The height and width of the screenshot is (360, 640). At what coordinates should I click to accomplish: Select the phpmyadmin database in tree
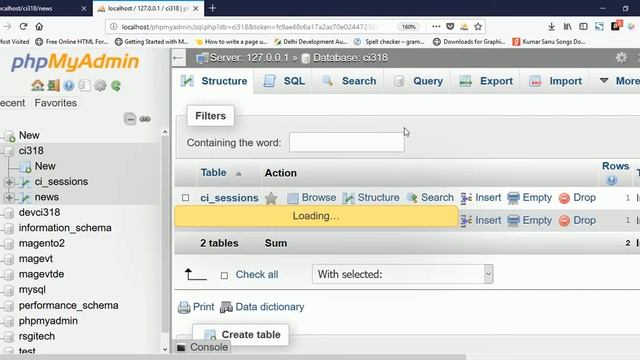(x=48, y=321)
